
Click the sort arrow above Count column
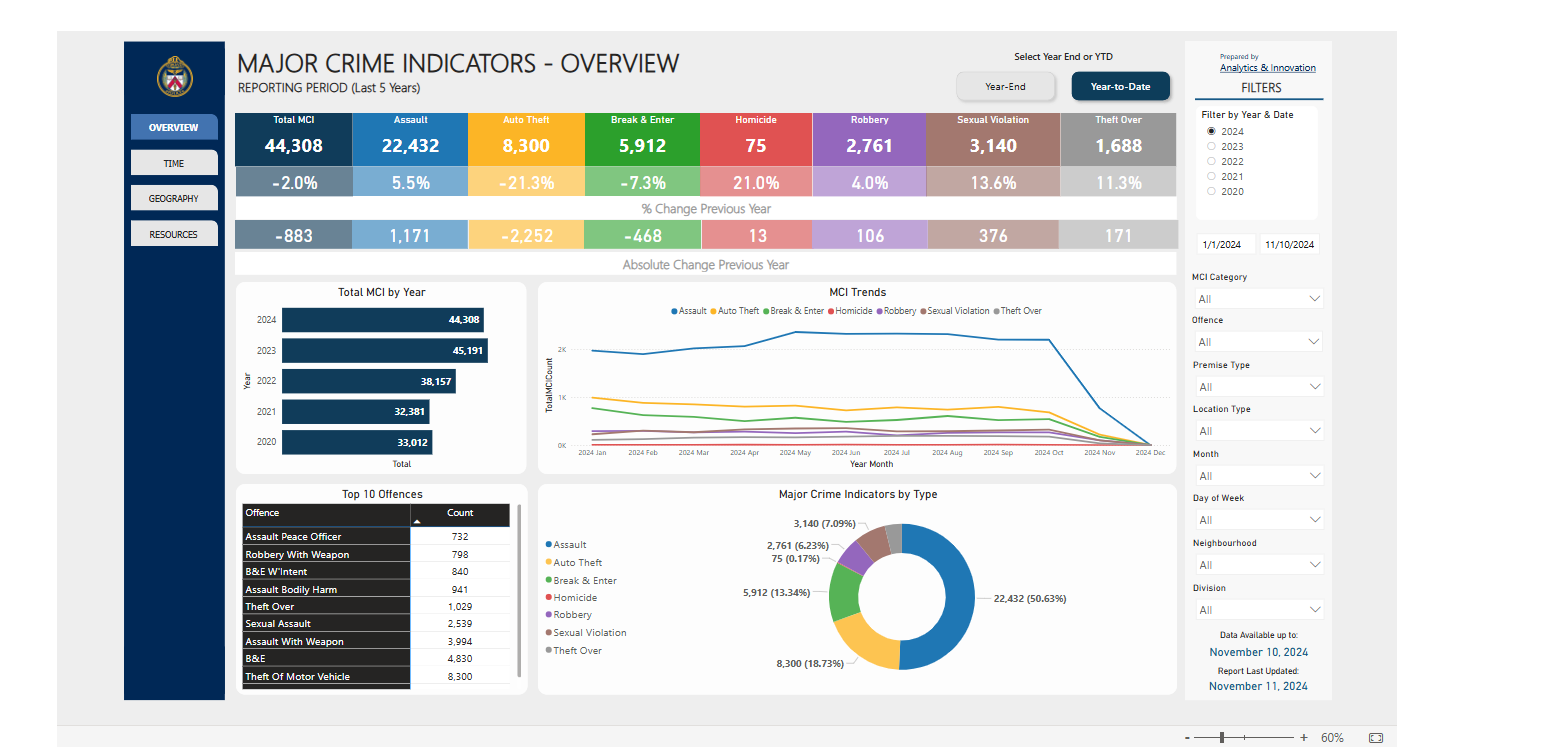click(417, 521)
